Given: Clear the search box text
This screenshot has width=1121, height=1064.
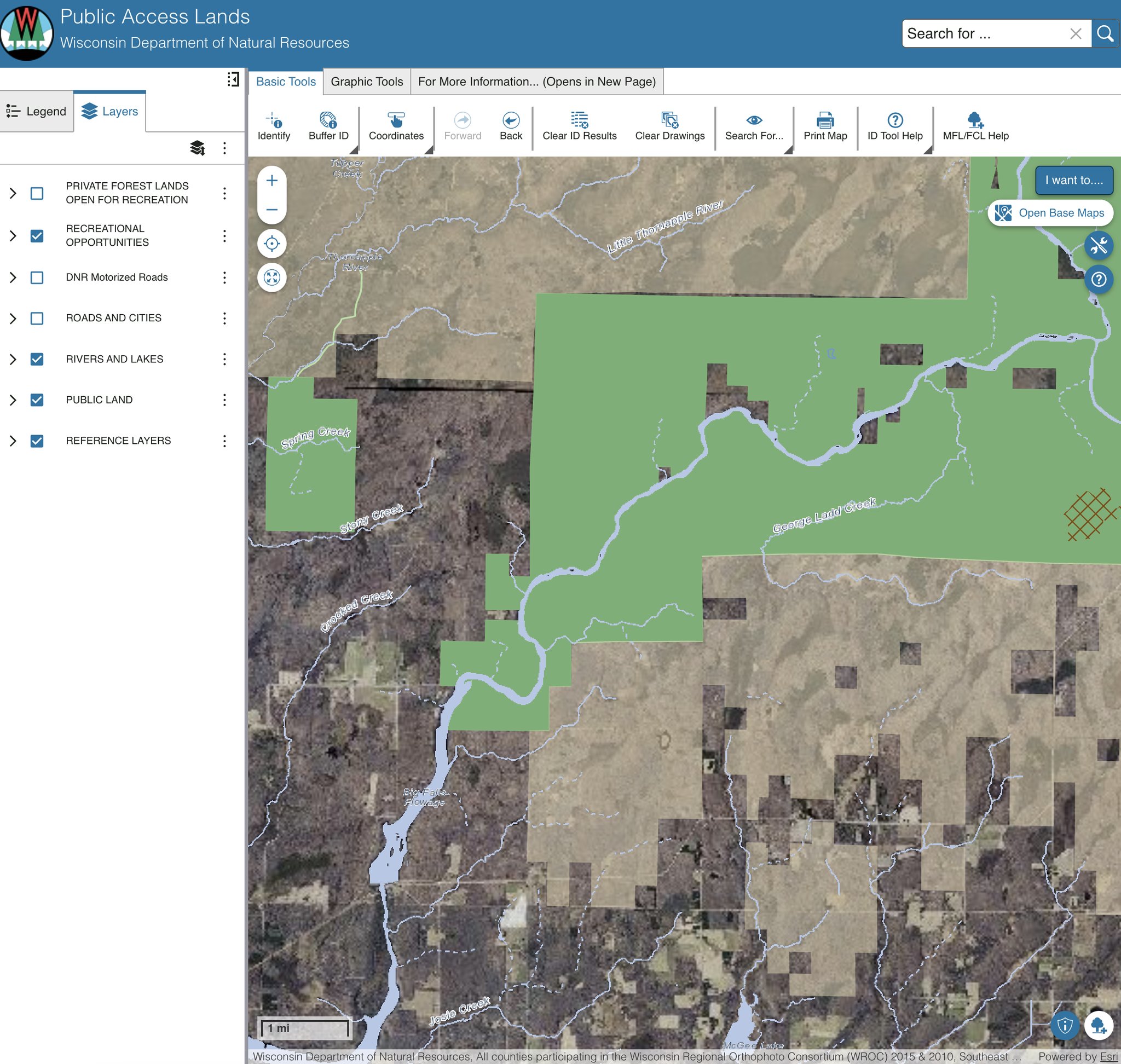Looking at the screenshot, I should pyautogui.click(x=1075, y=33).
